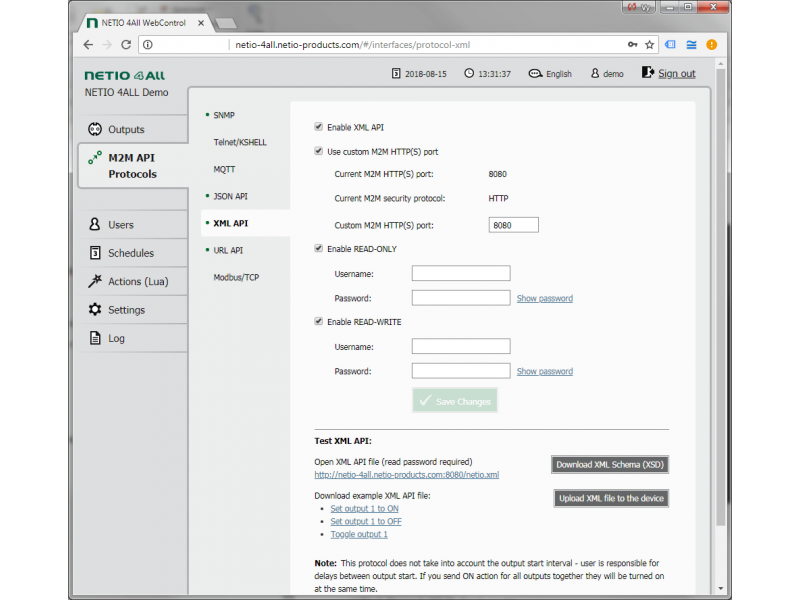This screenshot has height=600, width=800.
Task: Click the NETIO tab favicon
Action: pos(92,23)
